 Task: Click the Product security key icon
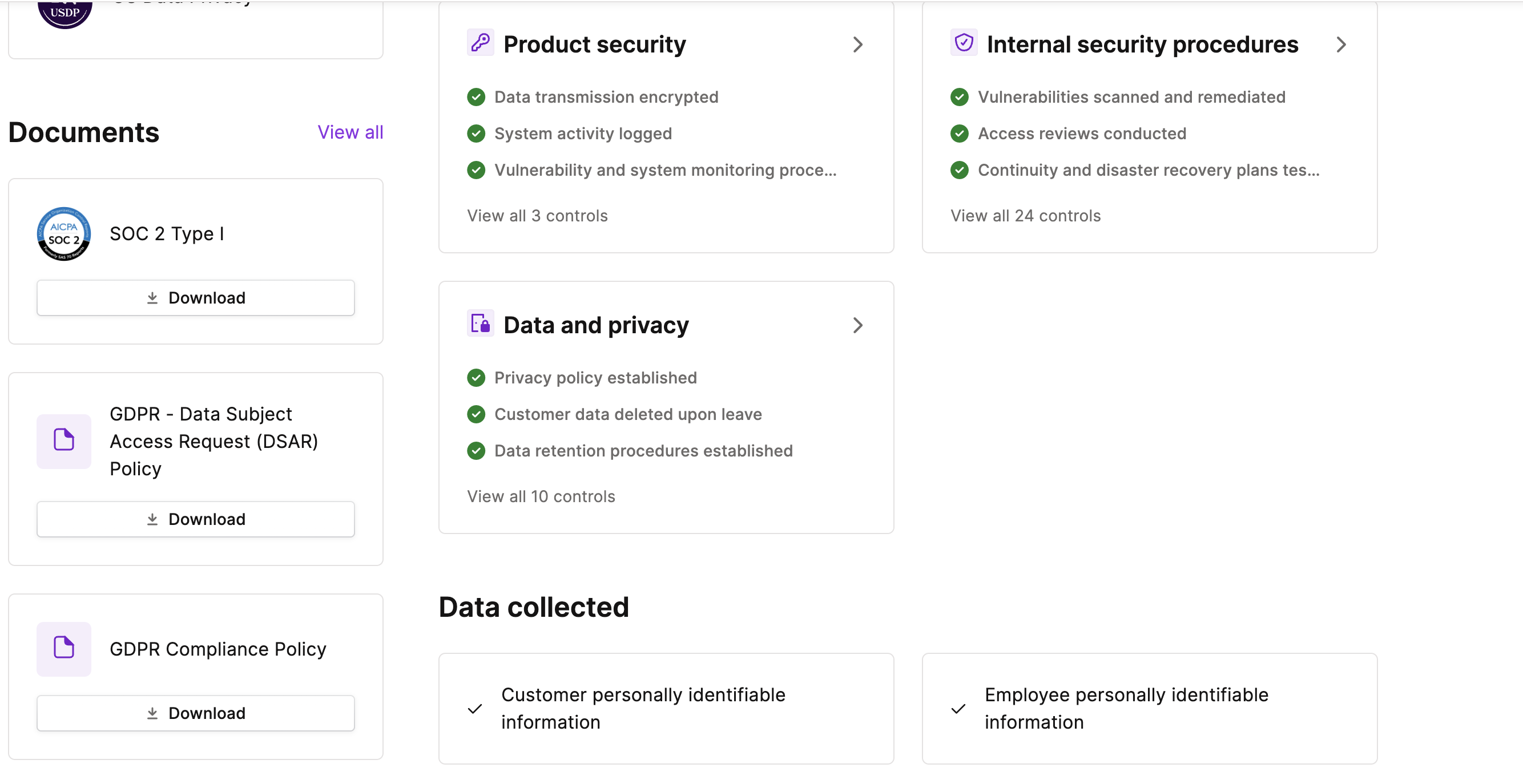click(x=480, y=43)
